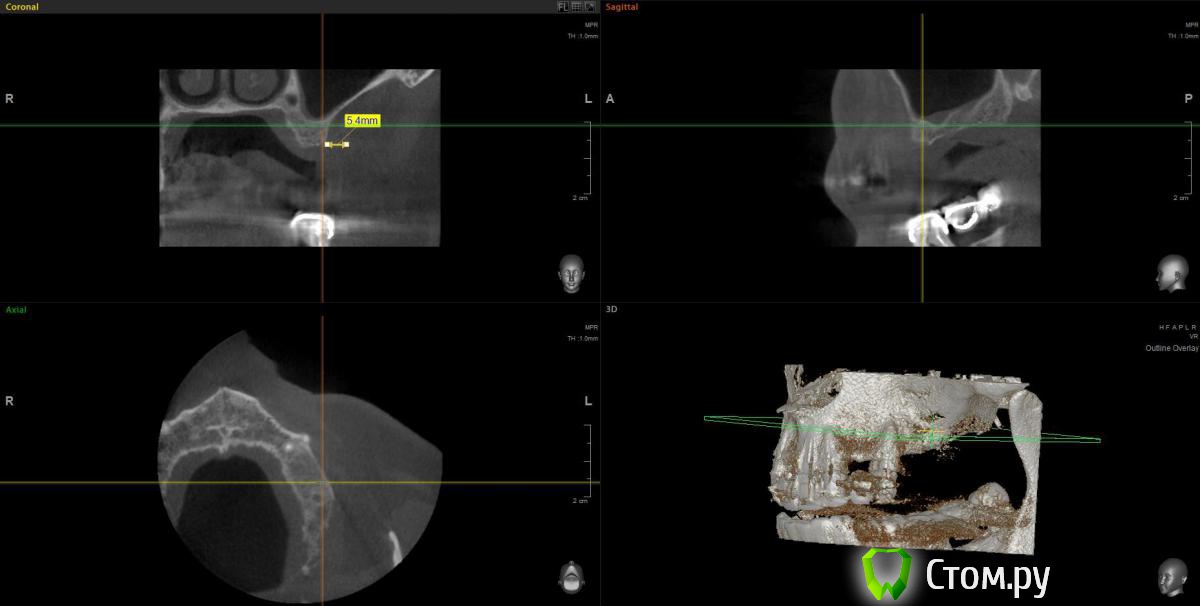Image resolution: width=1200 pixels, height=606 pixels.
Task: Click the measurement line left endpoint handle
Action: (327, 145)
